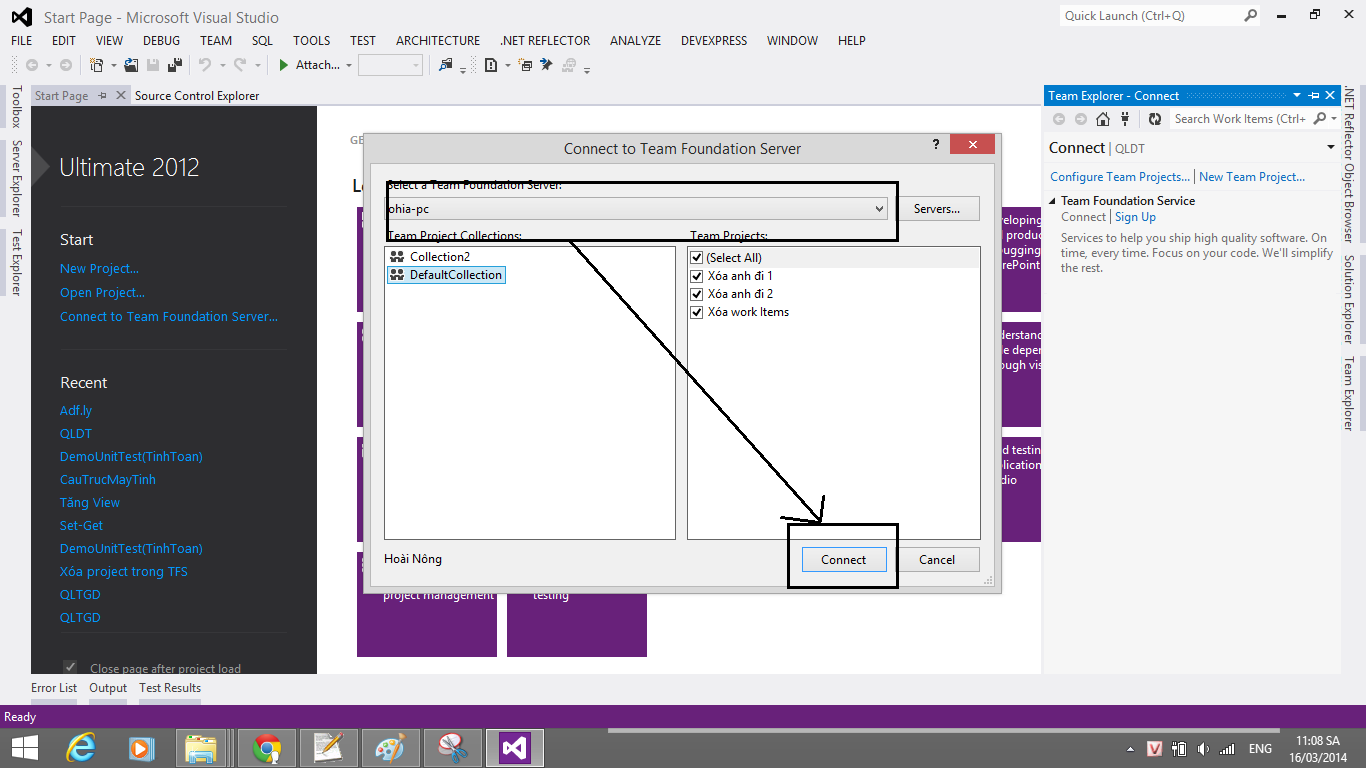Viewport: 1366px width, 768px height.
Task: Click the volume icon in system tray
Action: pos(1202,749)
